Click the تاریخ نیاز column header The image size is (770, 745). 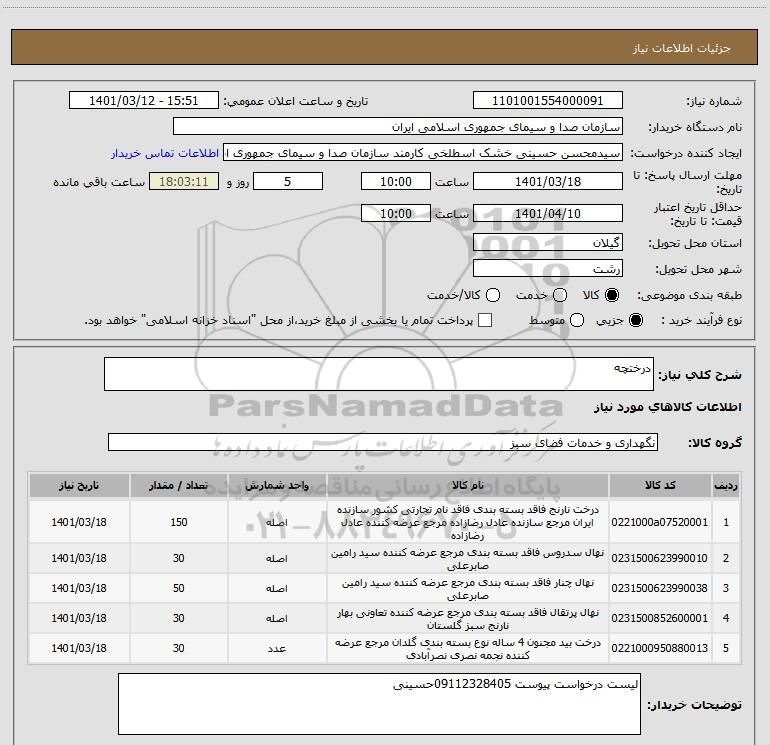pyautogui.click(x=79, y=486)
